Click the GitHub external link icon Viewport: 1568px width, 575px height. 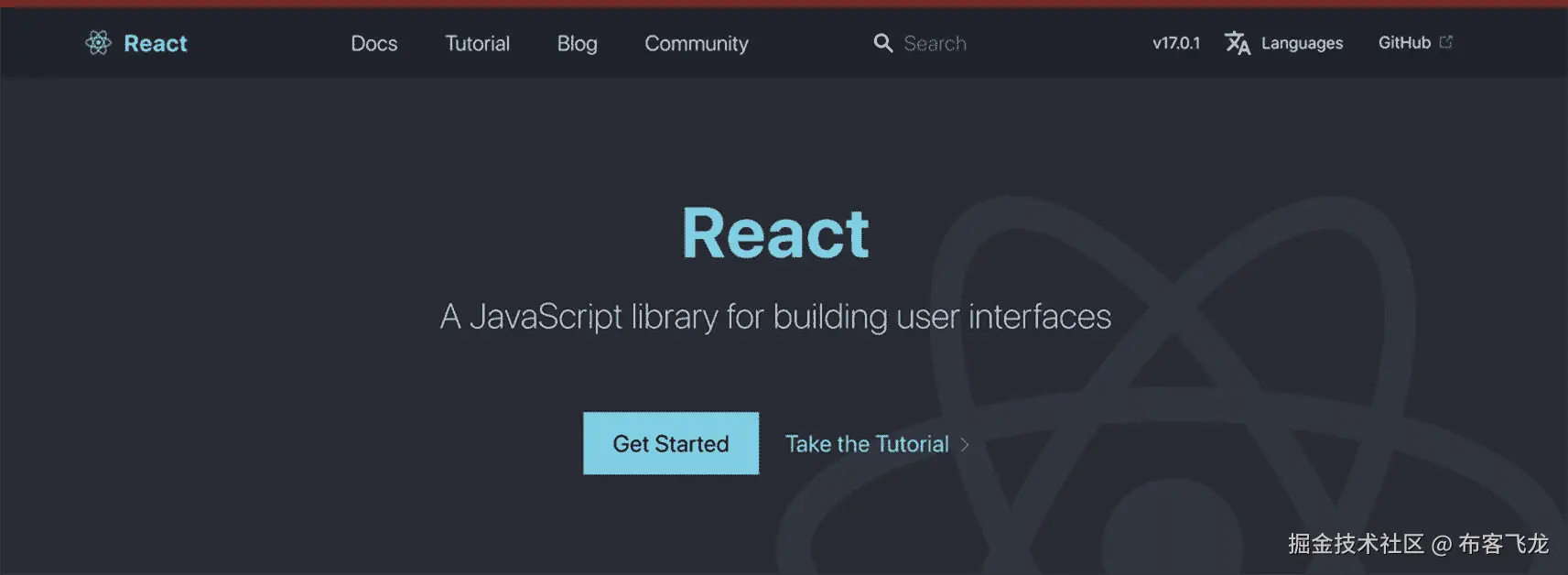pos(1446,42)
